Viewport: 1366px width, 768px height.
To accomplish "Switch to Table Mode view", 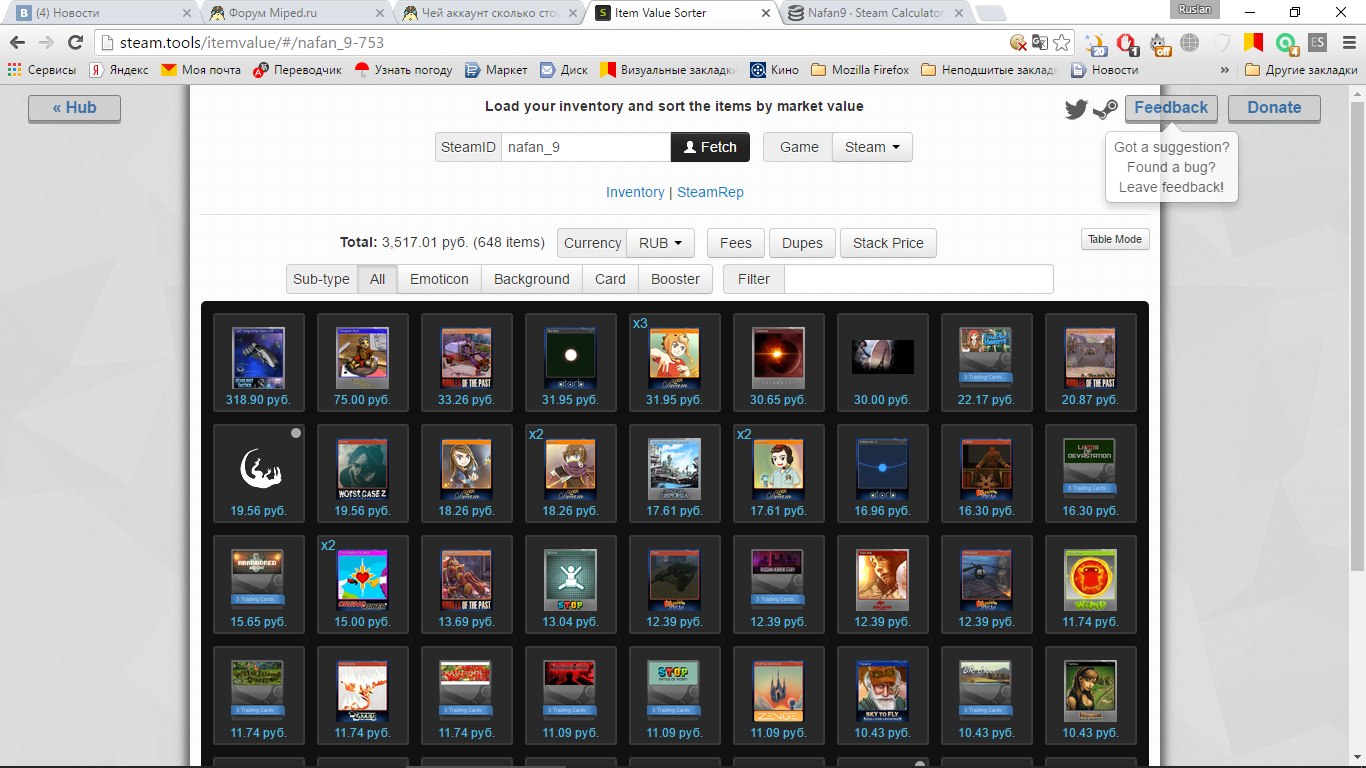I will pos(1115,239).
